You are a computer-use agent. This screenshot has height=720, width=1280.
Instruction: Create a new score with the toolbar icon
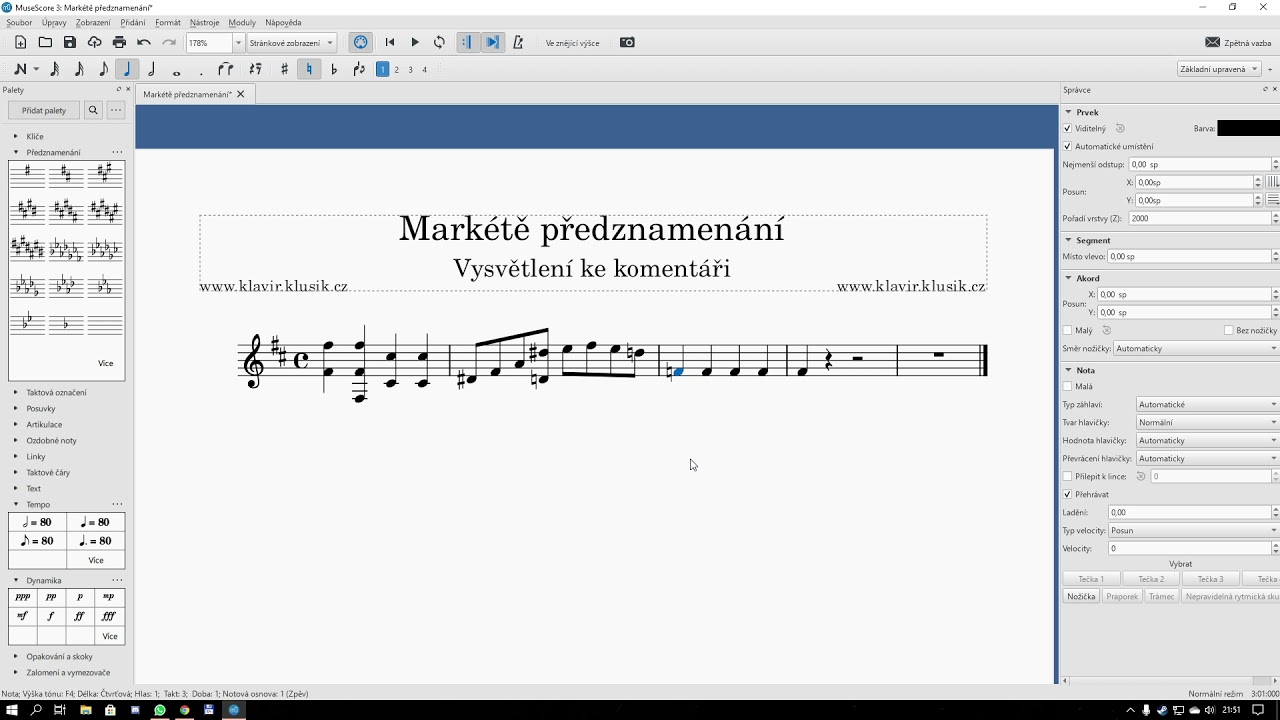(x=20, y=42)
